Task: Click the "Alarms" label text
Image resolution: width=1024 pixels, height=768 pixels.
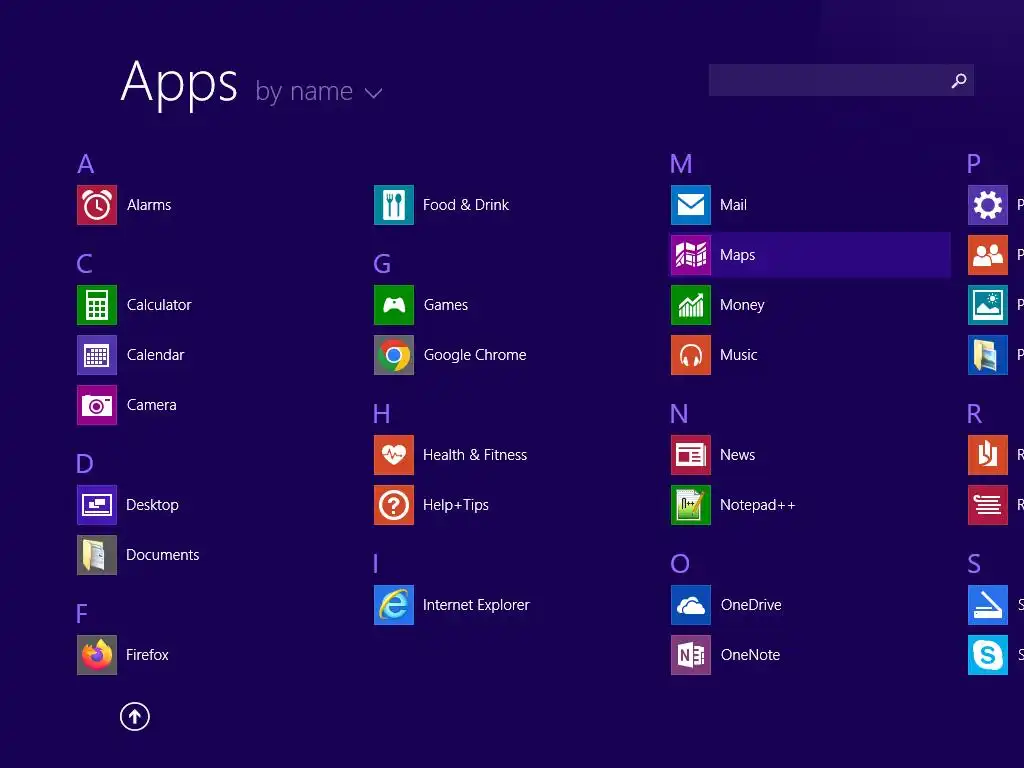Action: pyautogui.click(x=149, y=205)
